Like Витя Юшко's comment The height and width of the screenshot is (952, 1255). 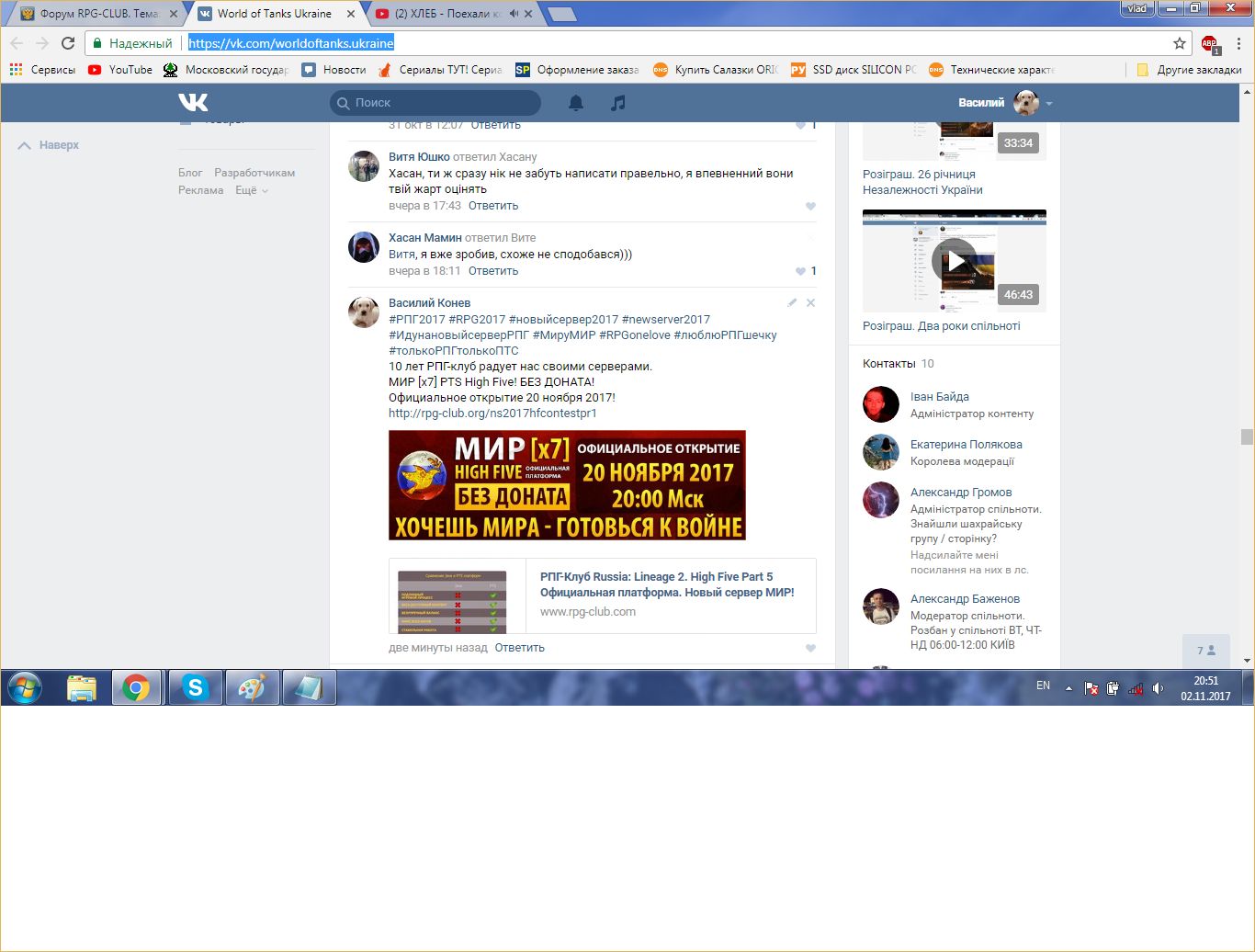point(810,206)
